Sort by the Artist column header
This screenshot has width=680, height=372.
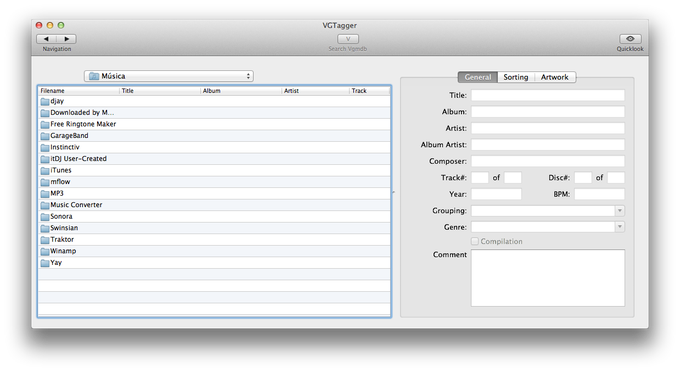click(316, 91)
